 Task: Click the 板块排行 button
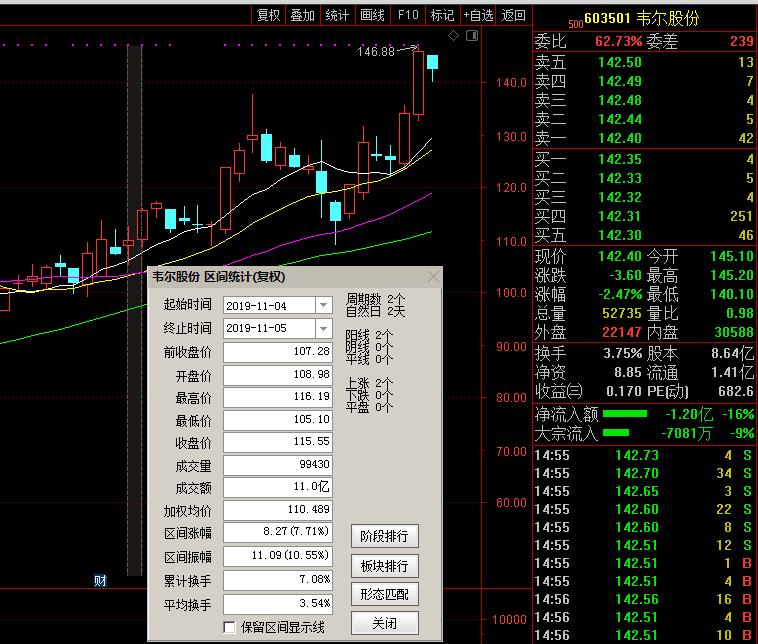384,565
